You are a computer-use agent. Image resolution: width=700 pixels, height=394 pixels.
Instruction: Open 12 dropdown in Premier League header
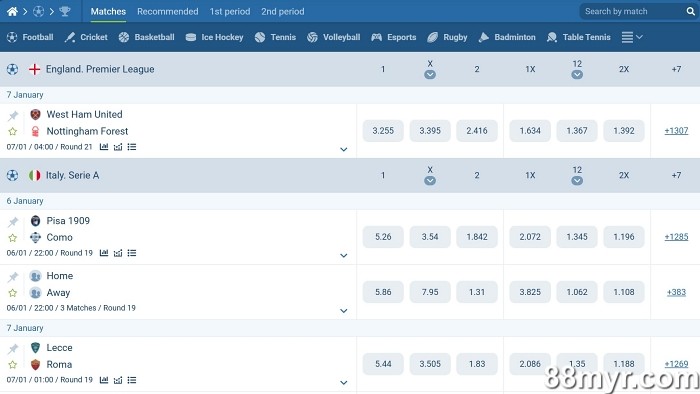point(577,75)
